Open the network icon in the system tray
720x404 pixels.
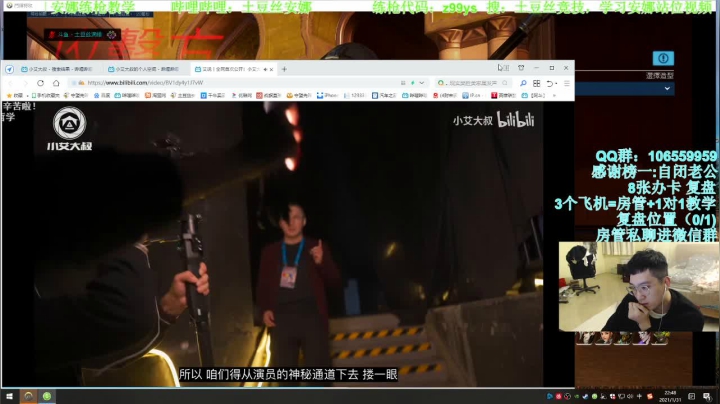[x=621, y=396]
